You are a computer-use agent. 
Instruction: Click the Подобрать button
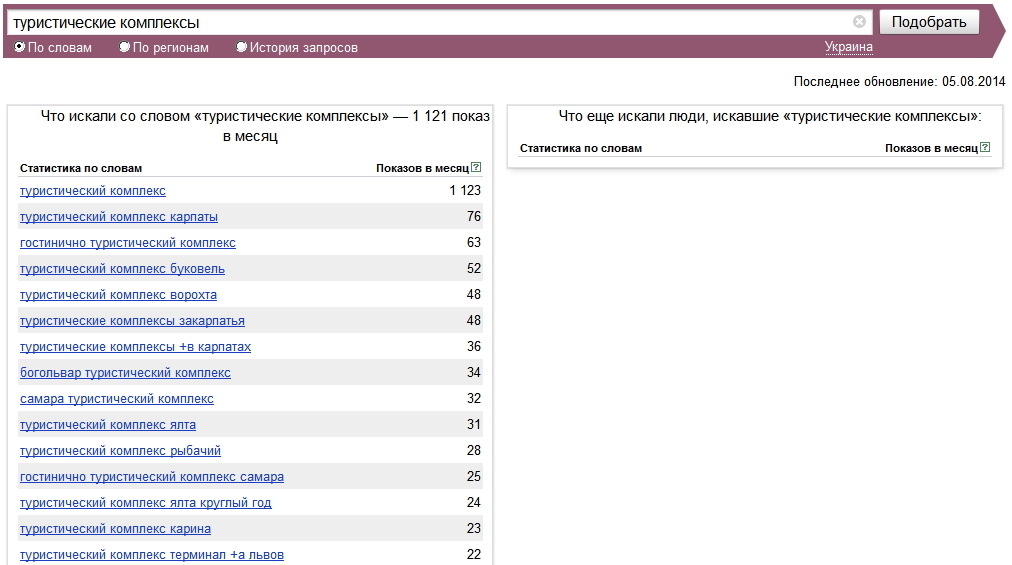pyautogui.click(x=929, y=22)
